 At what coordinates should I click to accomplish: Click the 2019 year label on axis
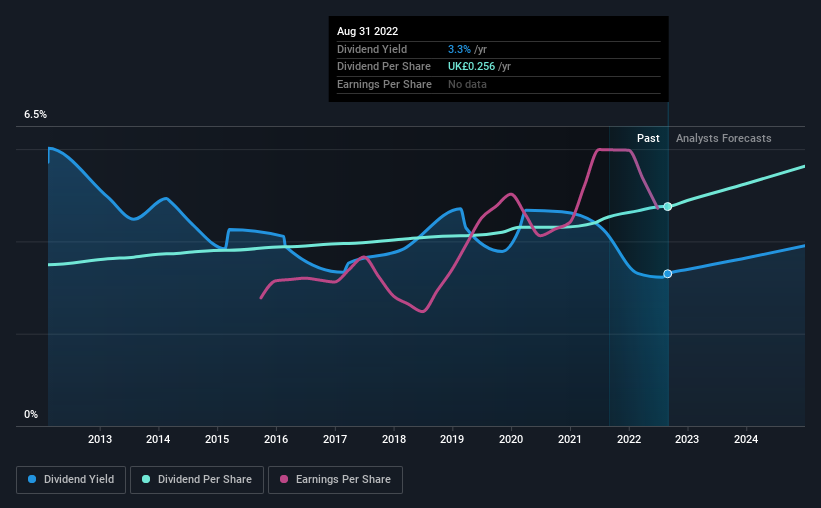[452, 439]
